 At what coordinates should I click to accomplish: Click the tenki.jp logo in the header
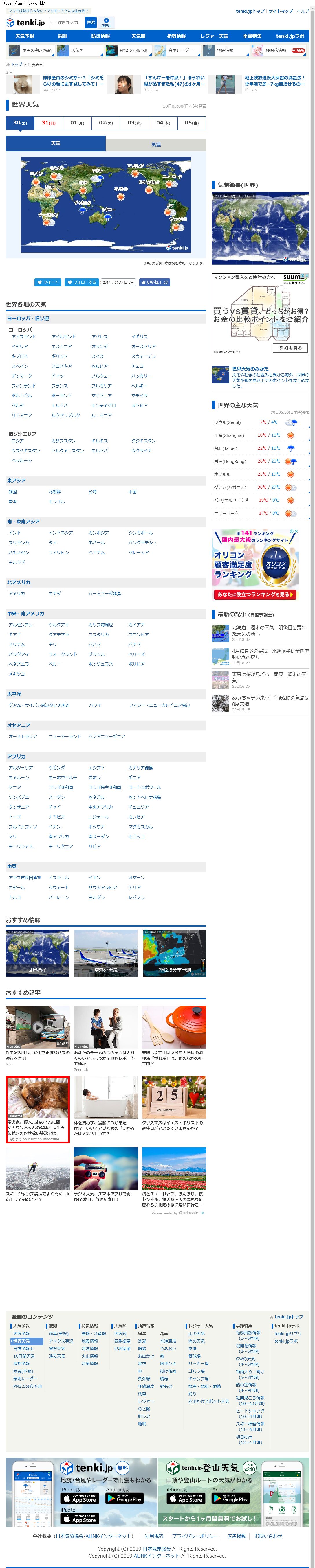(x=25, y=23)
